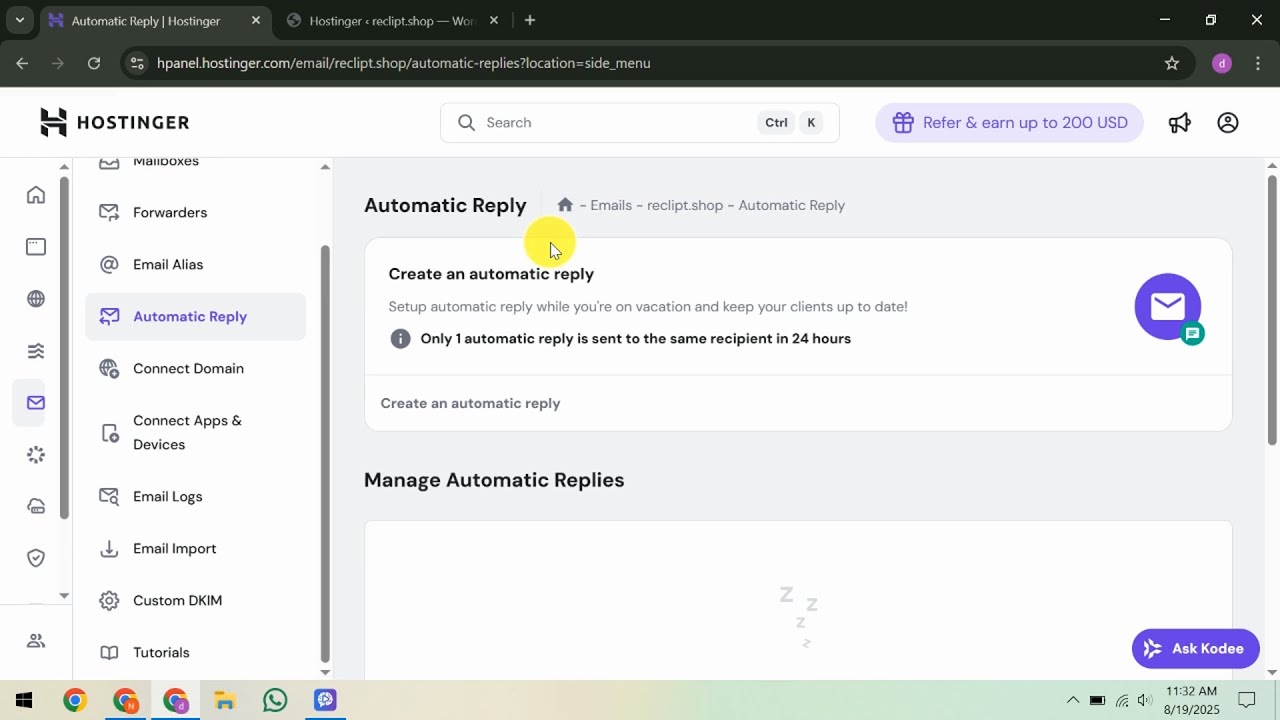Viewport: 1280px width, 720px height.
Task: Open the Websites icon in left rail
Action: [x=36, y=247]
